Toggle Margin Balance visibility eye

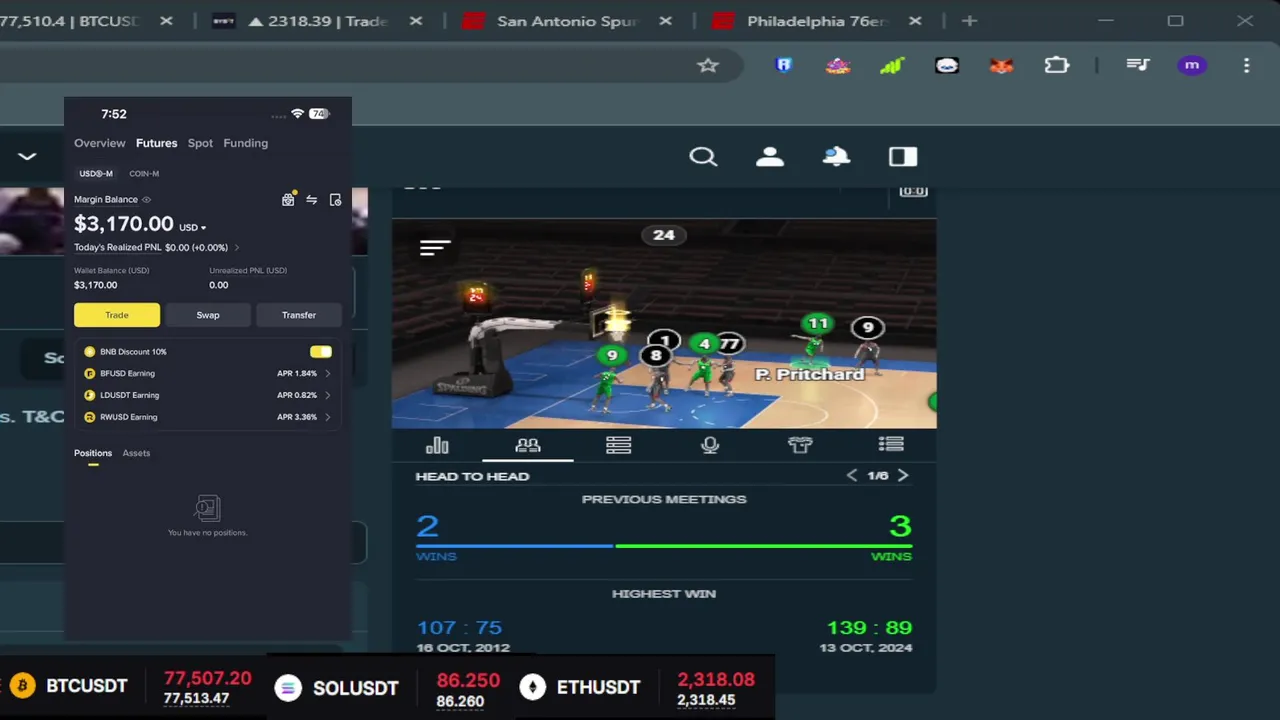pos(147,200)
